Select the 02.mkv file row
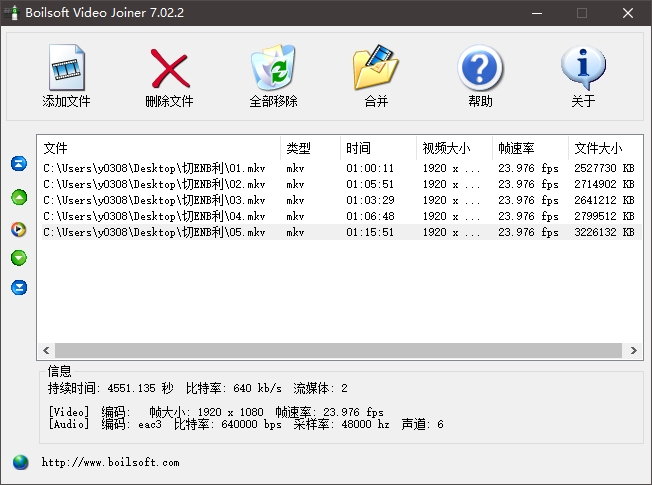652x485 pixels. pos(341,184)
